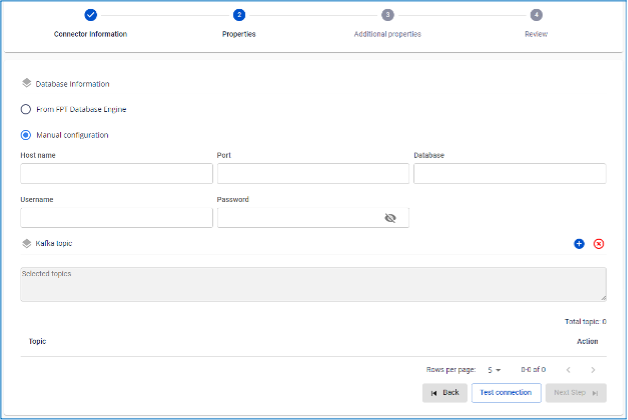Viewport: 628px width, 420px height.
Task: Choose From FPT Database Engine radio option
Action: pyautogui.click(x=26, y=109)
